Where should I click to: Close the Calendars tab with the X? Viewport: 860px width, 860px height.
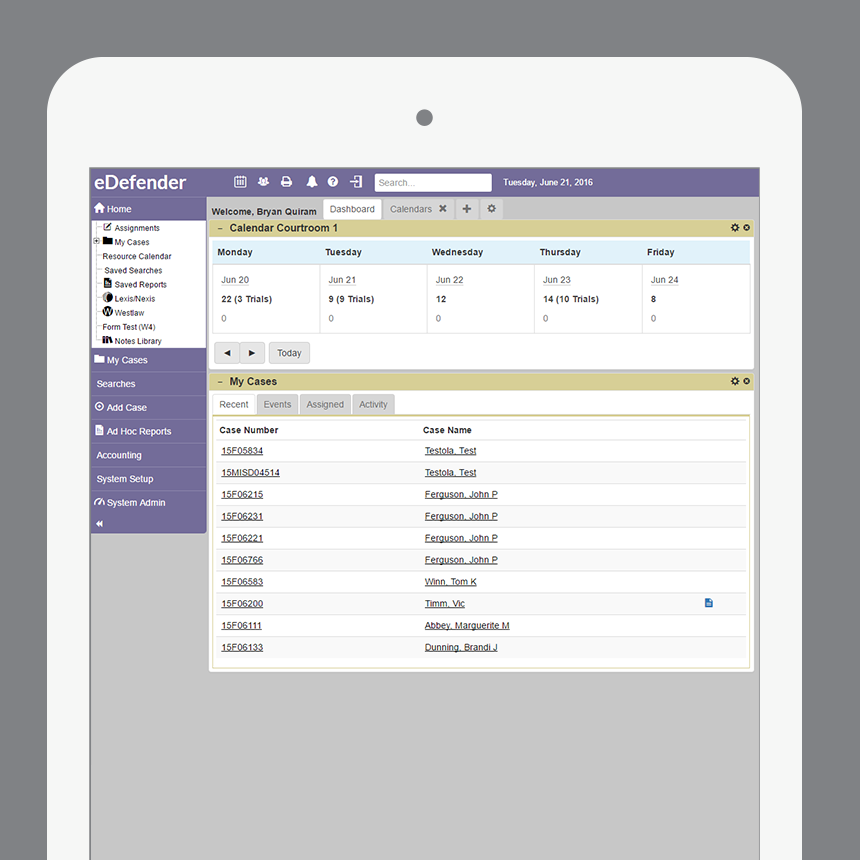443,208
